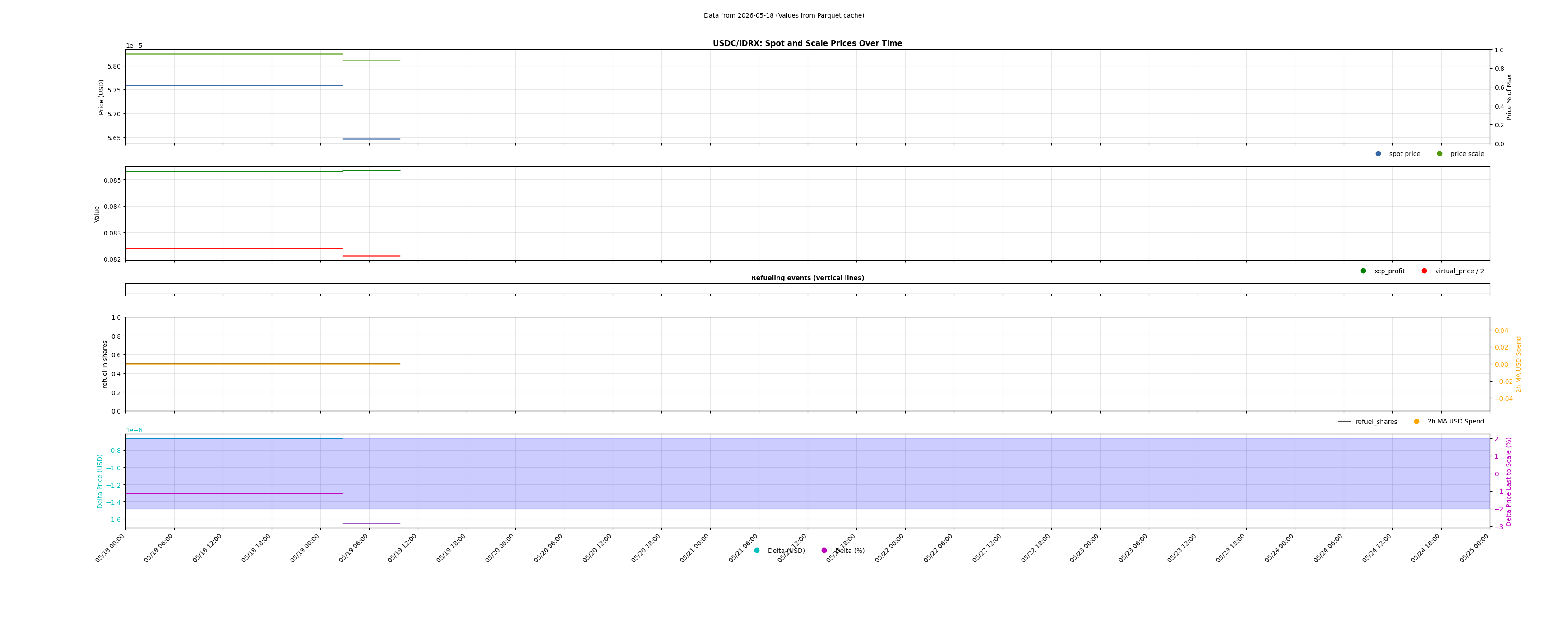
Task: Select the 'xcp_profit' legend label
Action: [x=1390, y=271]
